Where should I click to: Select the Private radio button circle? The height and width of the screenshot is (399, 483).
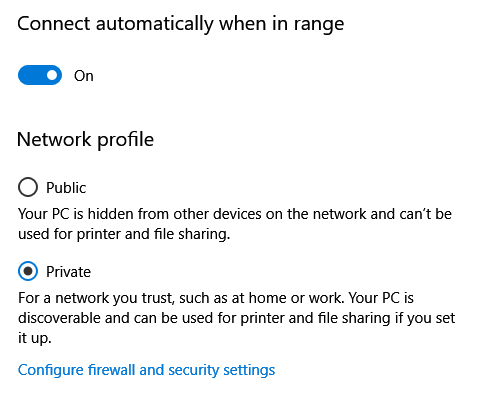[x=28, y=271]
